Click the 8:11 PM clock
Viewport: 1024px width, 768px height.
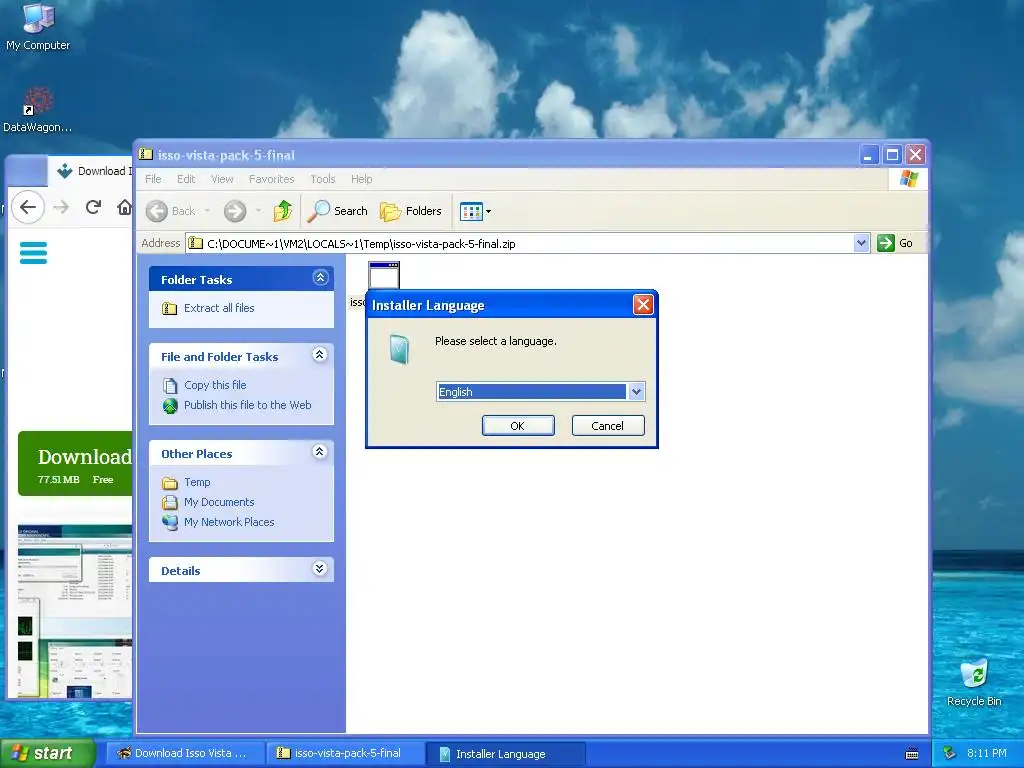(x=986, y=753)
